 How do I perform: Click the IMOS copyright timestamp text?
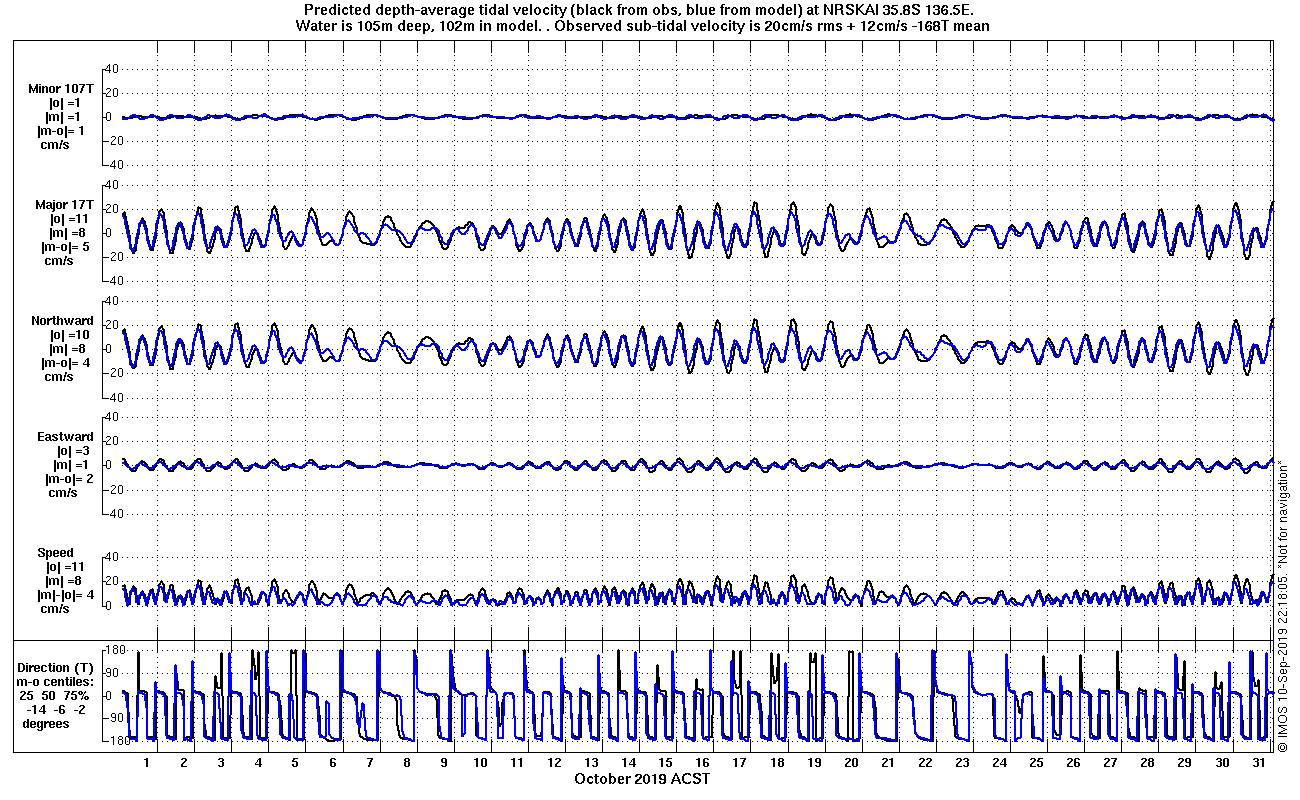[x=1284, y=604]
